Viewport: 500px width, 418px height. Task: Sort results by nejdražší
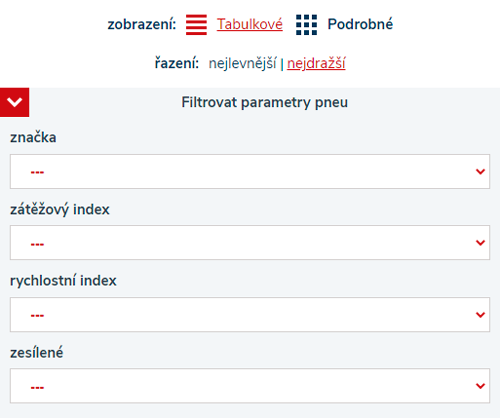[316, 63]
